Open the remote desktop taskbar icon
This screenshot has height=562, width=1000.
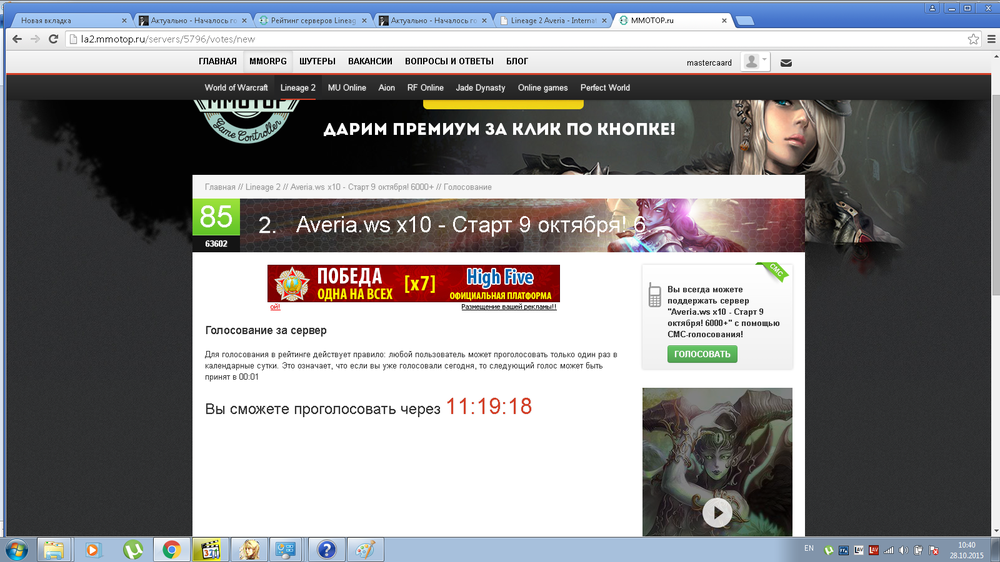[285, 550]
